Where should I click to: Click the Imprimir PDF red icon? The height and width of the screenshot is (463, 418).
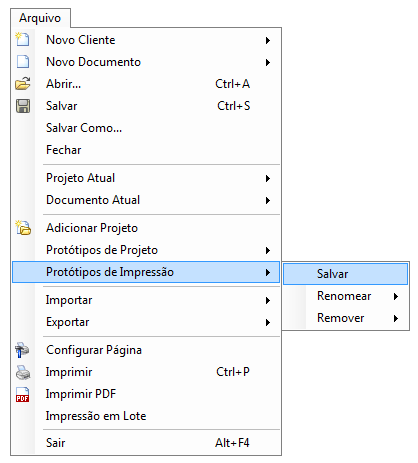[x=22, y=394]
